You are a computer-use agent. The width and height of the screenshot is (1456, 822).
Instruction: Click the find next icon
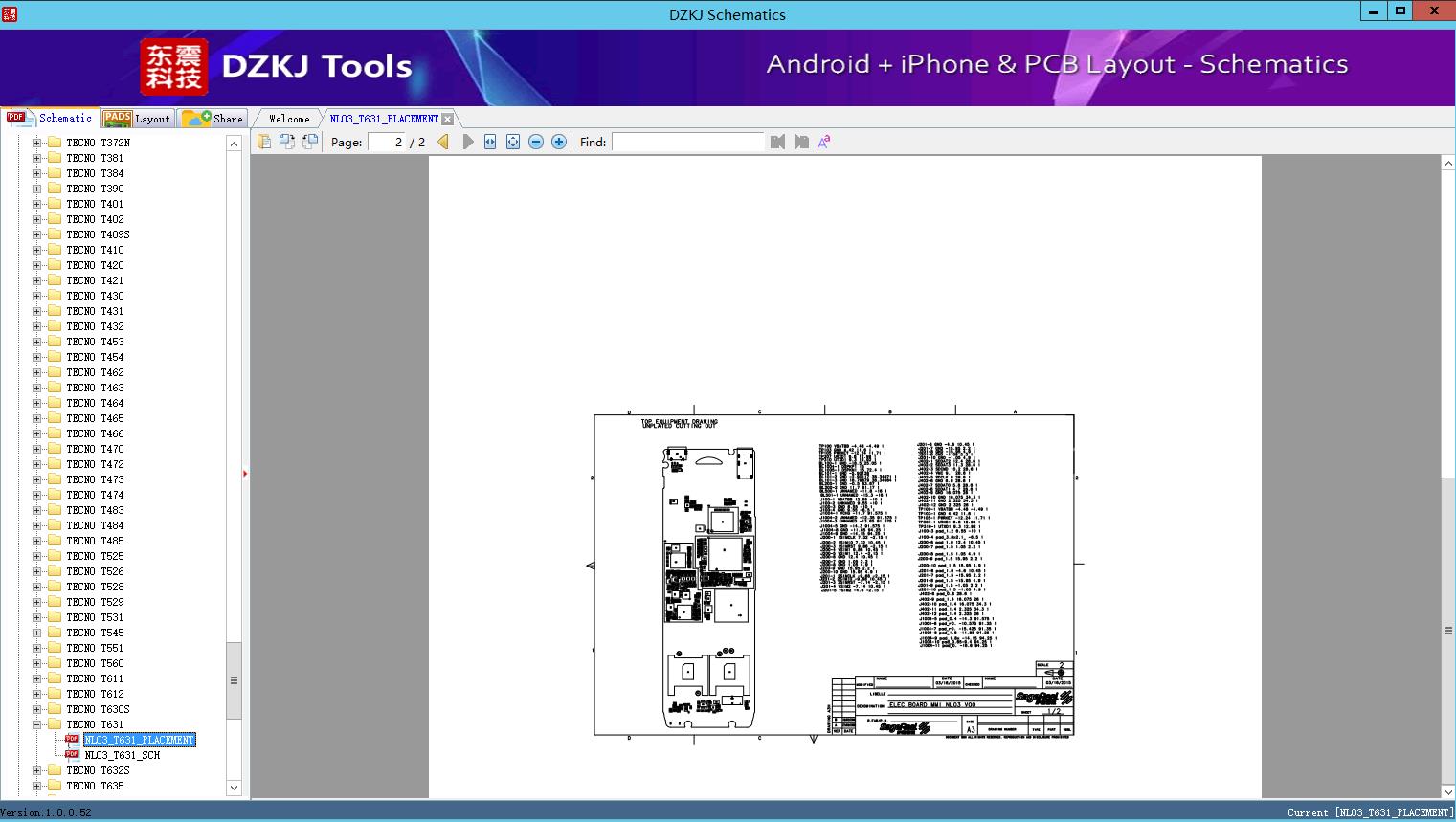coord(801,142)
